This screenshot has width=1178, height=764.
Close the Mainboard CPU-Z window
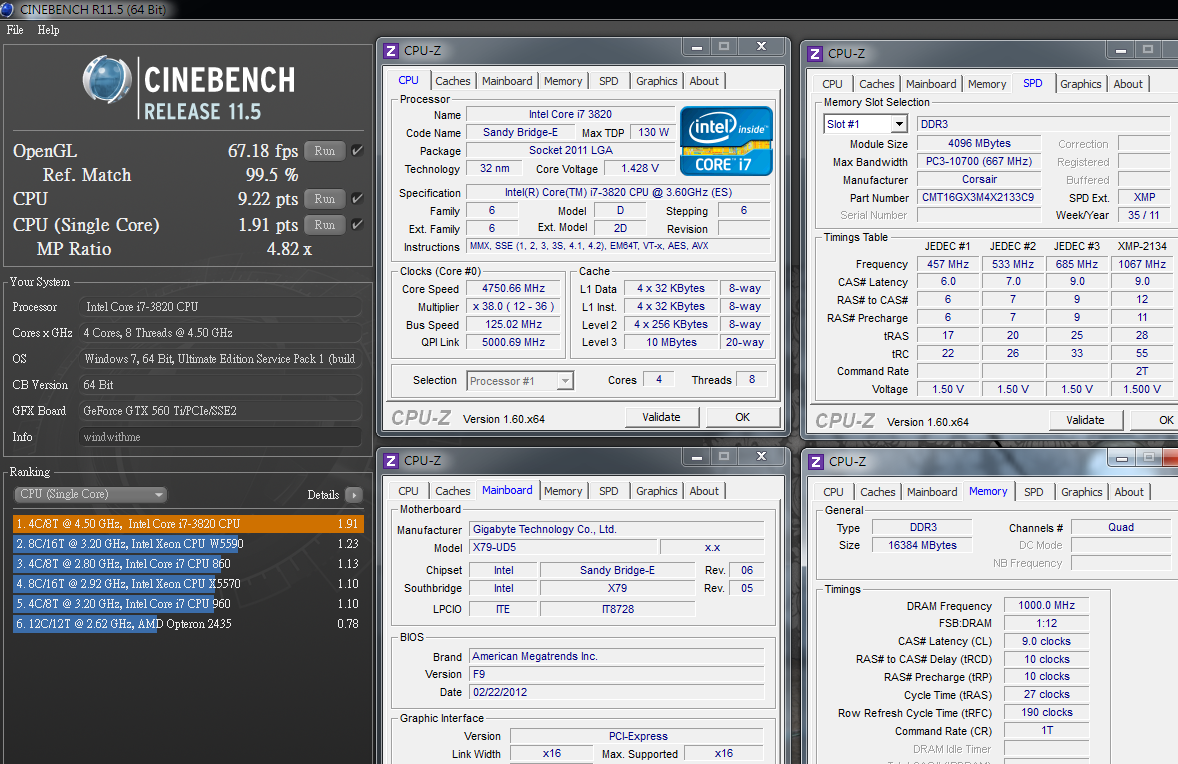(x=761, y=457)
